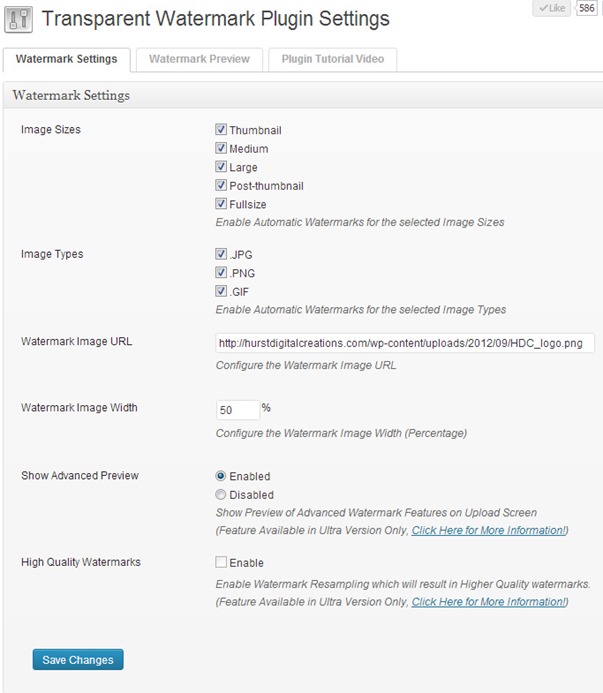Toggle the Medium image size checkbox

[x=221, y=148]
